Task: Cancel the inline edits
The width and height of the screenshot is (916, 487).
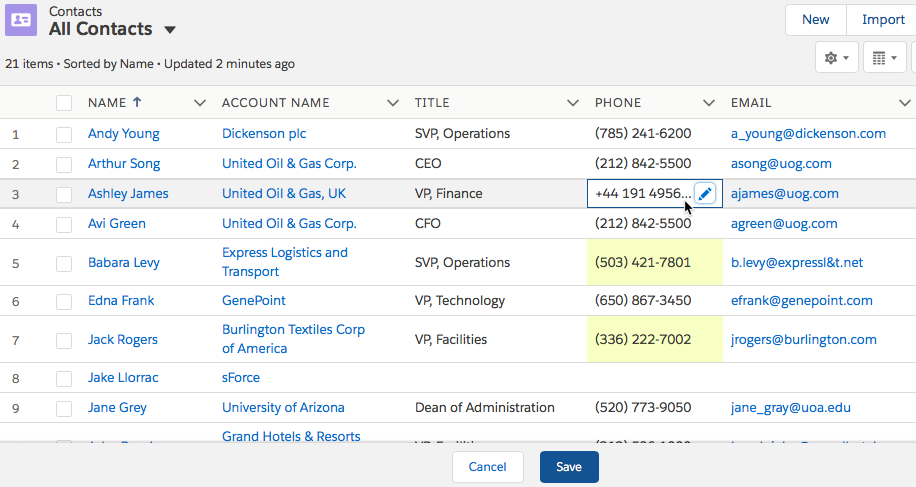Action: (x=488, y=467)
